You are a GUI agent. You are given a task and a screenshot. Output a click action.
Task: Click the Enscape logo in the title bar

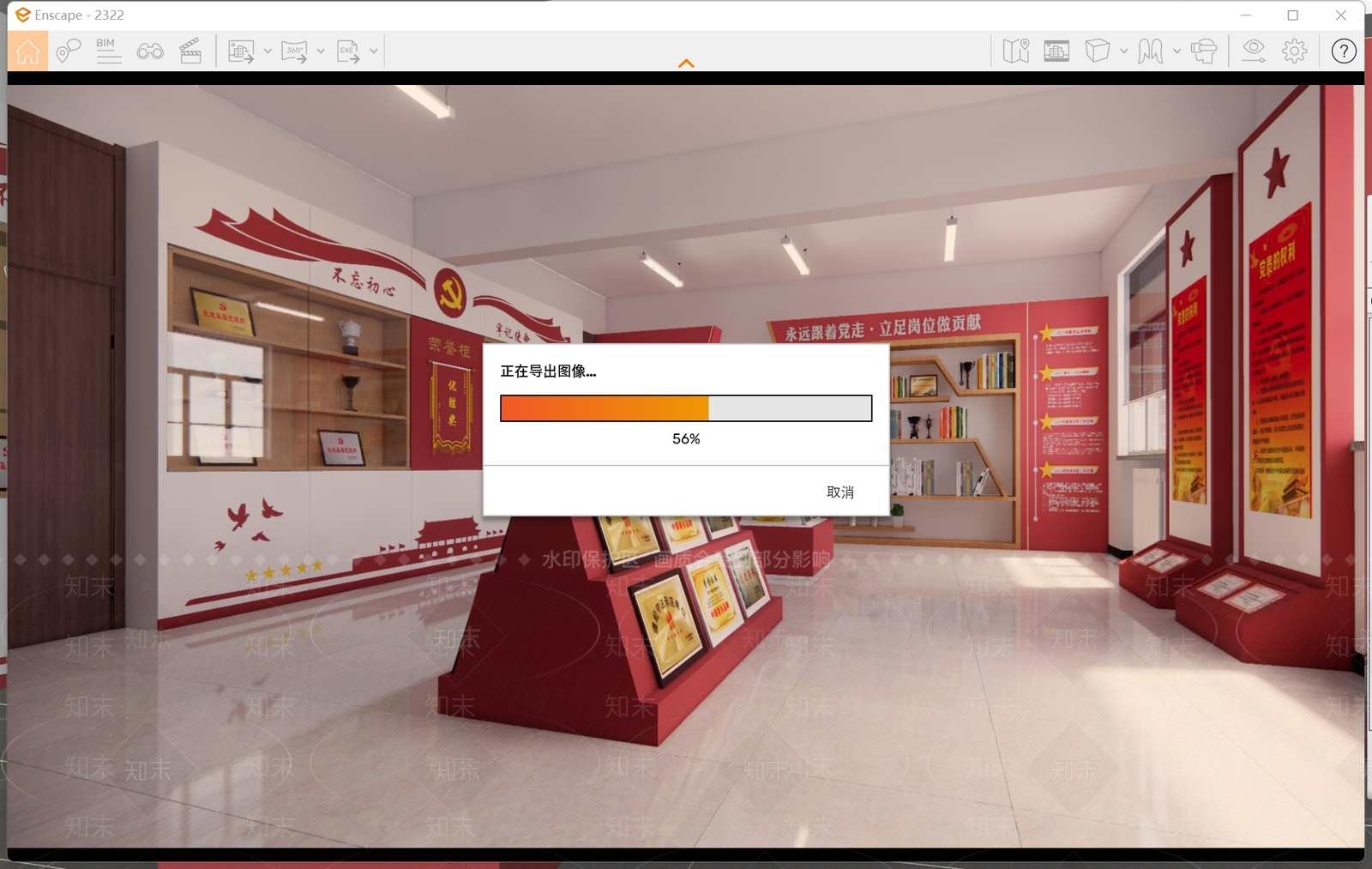pos(22,15)
